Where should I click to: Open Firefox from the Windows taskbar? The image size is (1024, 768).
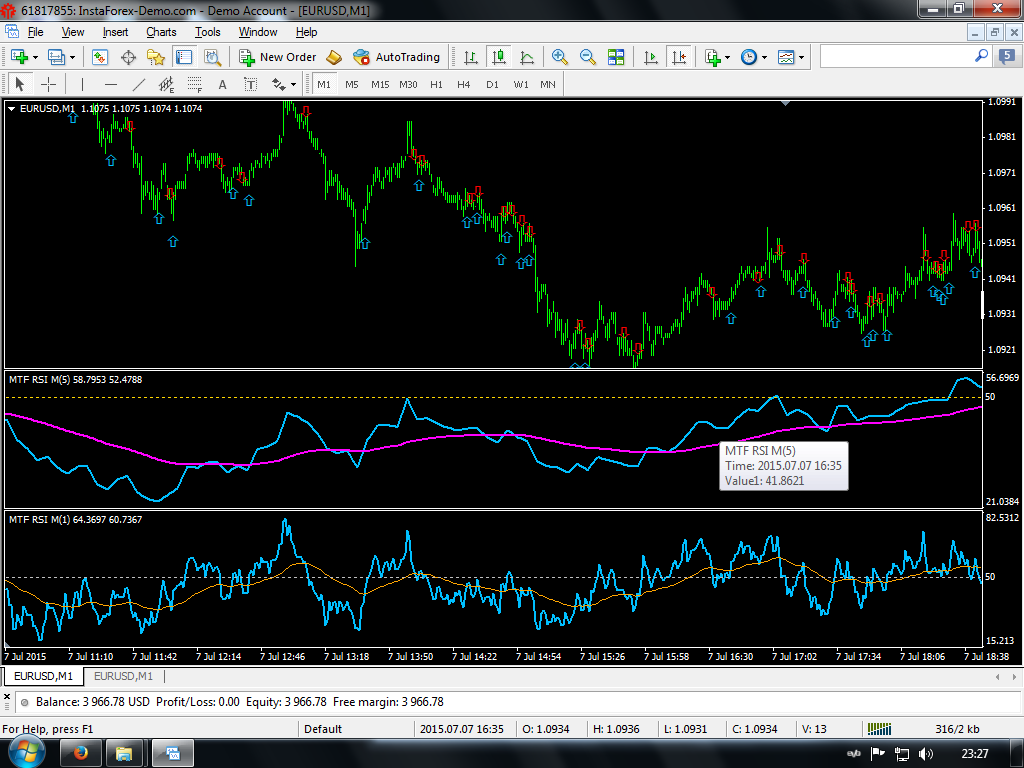coord(80,751)
